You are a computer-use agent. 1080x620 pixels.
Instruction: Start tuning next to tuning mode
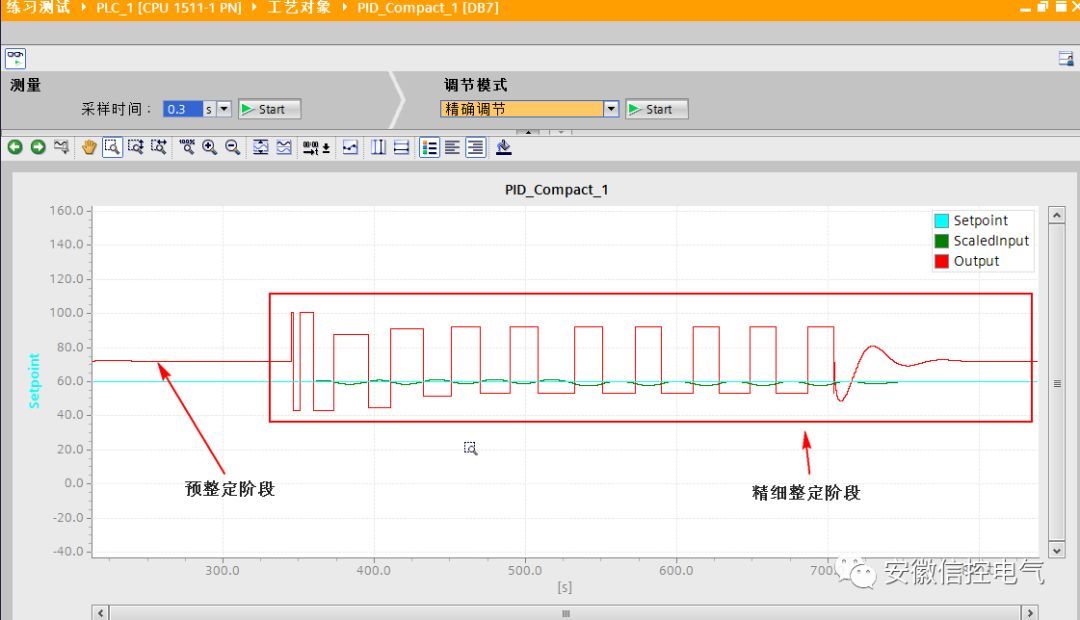click(x=657, y=109)
